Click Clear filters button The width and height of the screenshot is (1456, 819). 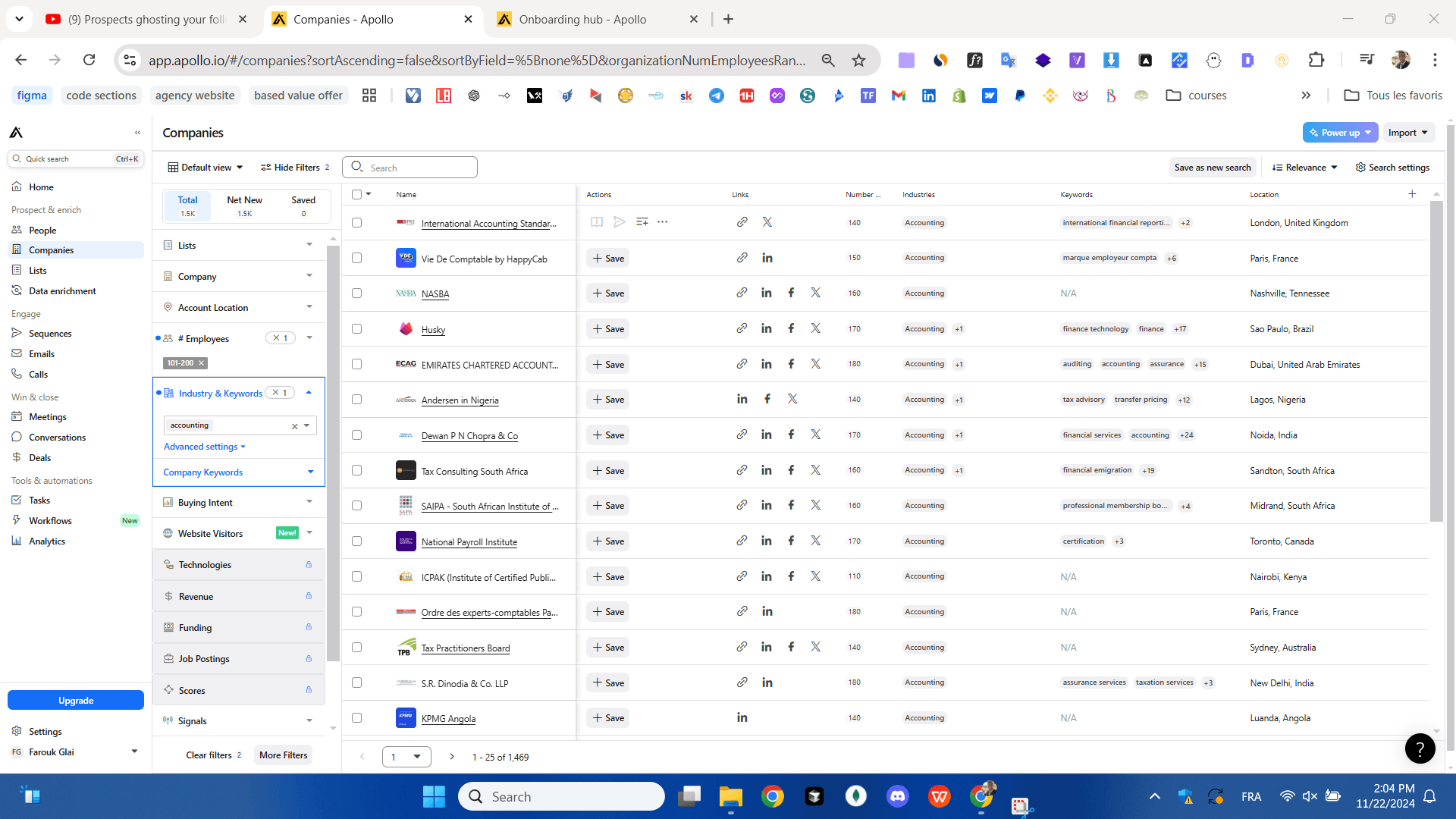[214, 755]
